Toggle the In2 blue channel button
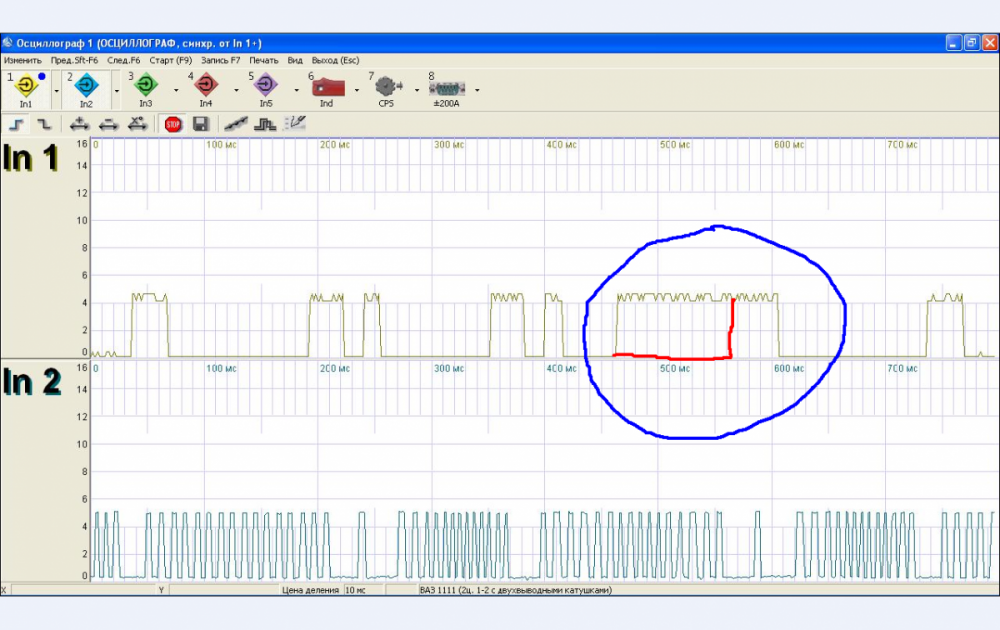 [x=86, y=87]
